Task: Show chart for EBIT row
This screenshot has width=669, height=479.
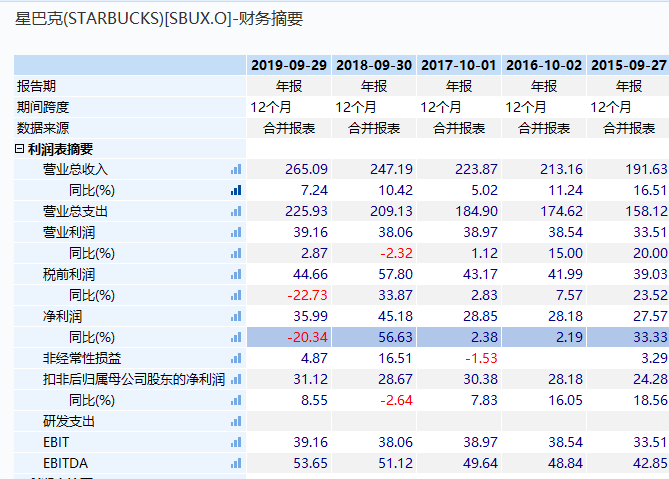Action: (236, 442)
